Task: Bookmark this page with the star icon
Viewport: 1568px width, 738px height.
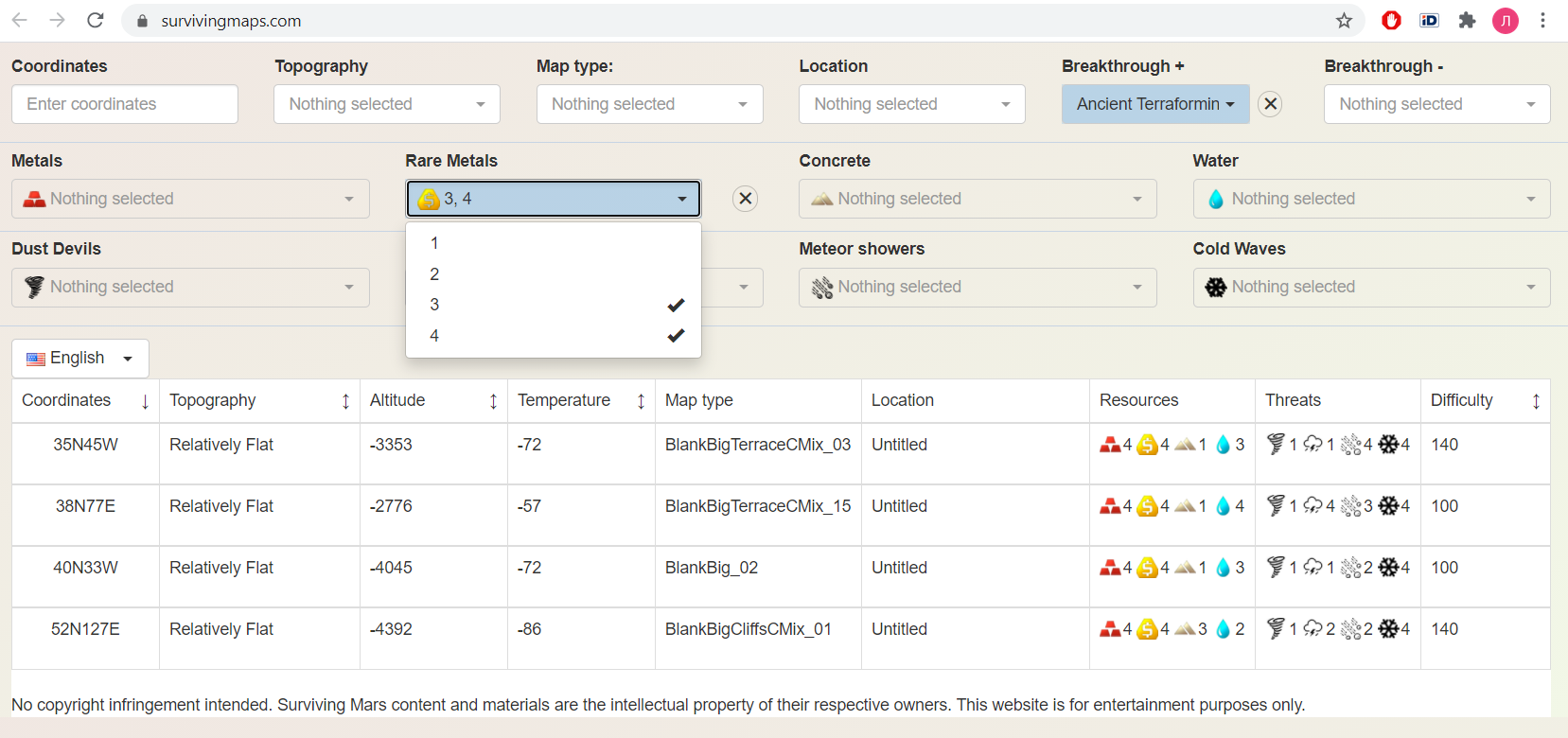Action: [1344, 21]
